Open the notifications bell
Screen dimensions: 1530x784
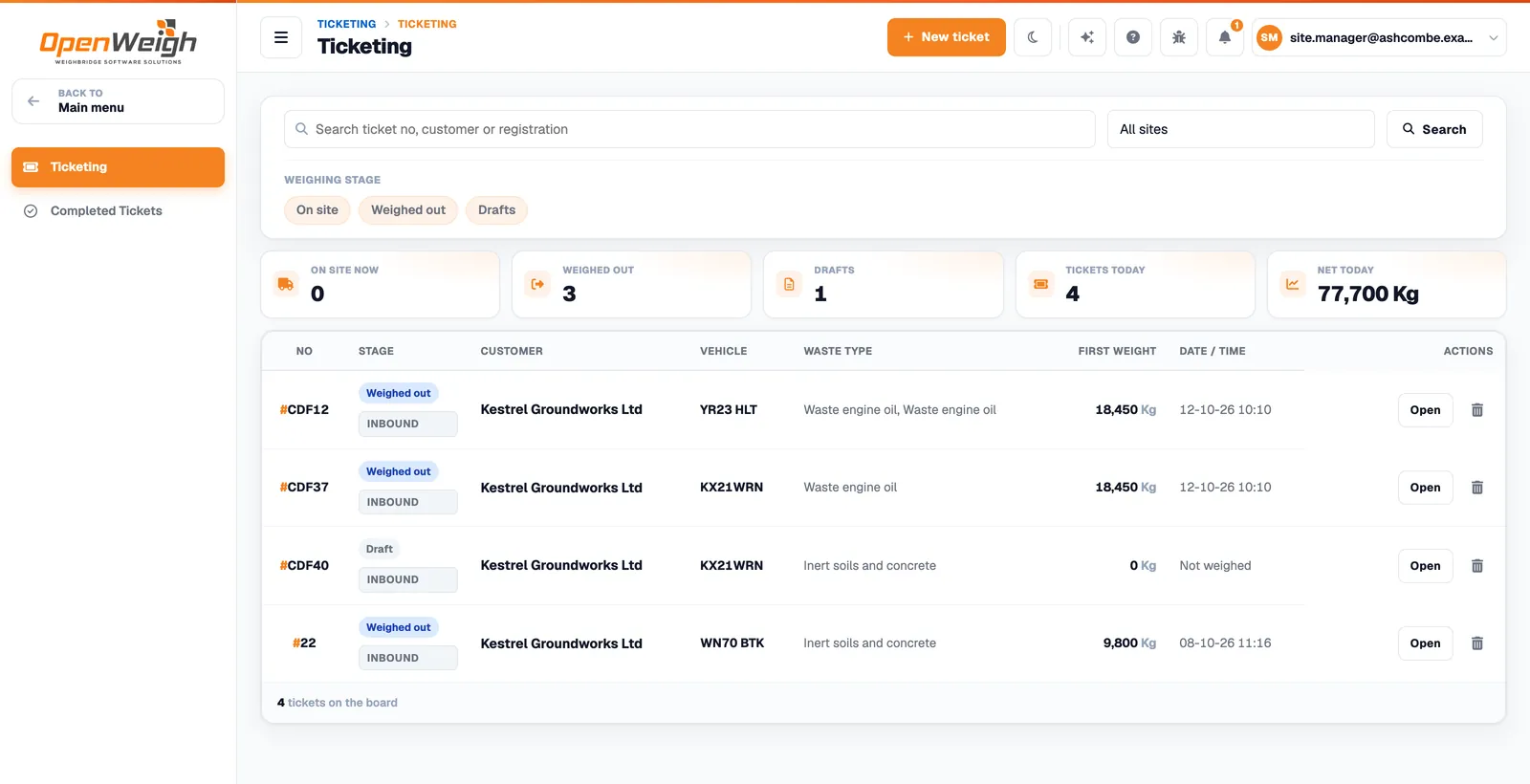pyautogui.click(x=1225, y=37)
